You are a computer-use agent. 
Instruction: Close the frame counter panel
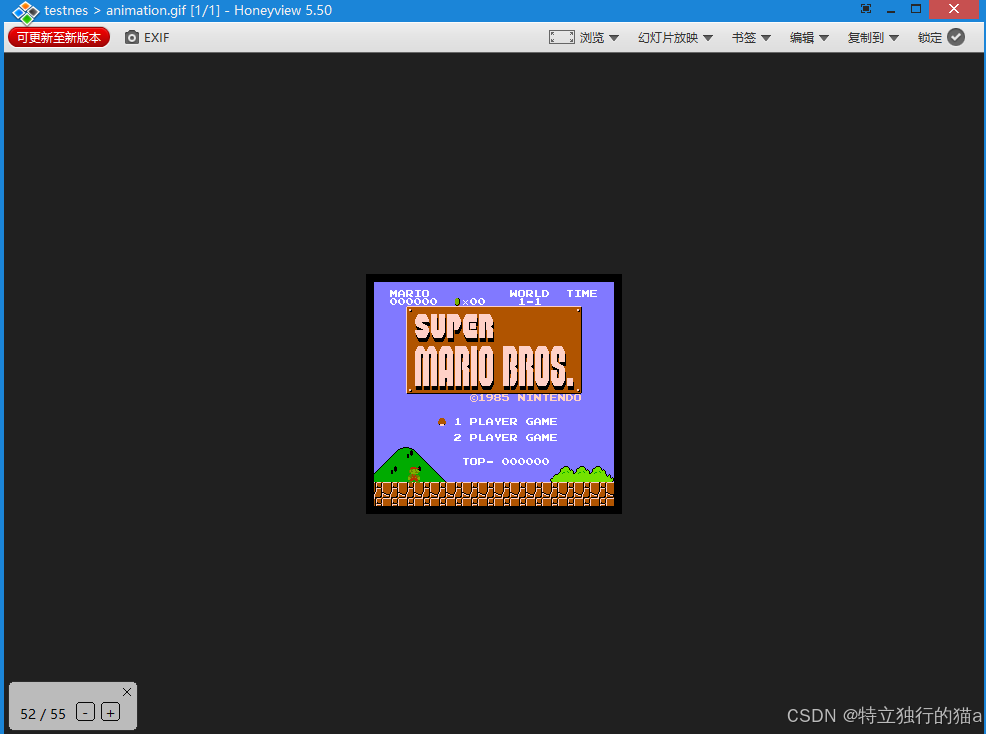pos(127,692)
